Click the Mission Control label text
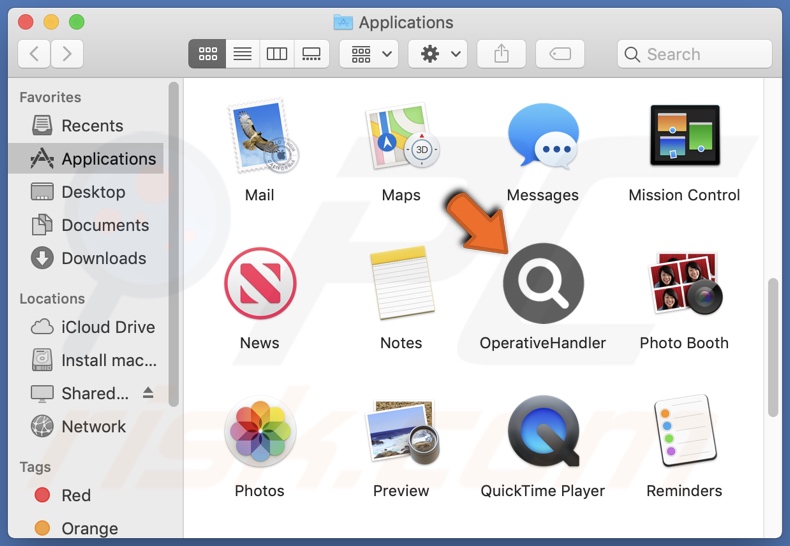Viewport: 790px width, 546px height. click(x=684, y=195)
